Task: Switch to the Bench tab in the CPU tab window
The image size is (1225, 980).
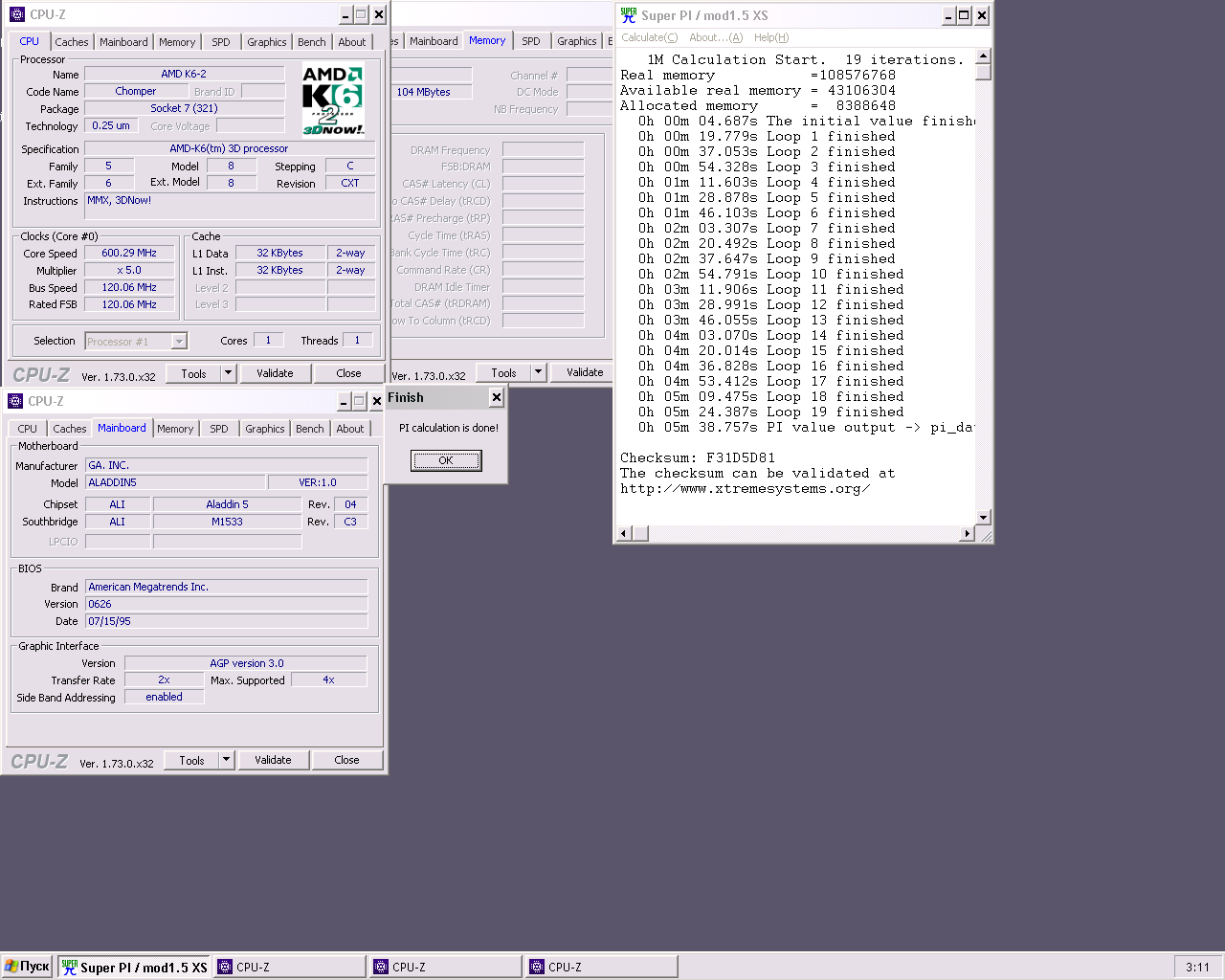Action: (312, 42)
